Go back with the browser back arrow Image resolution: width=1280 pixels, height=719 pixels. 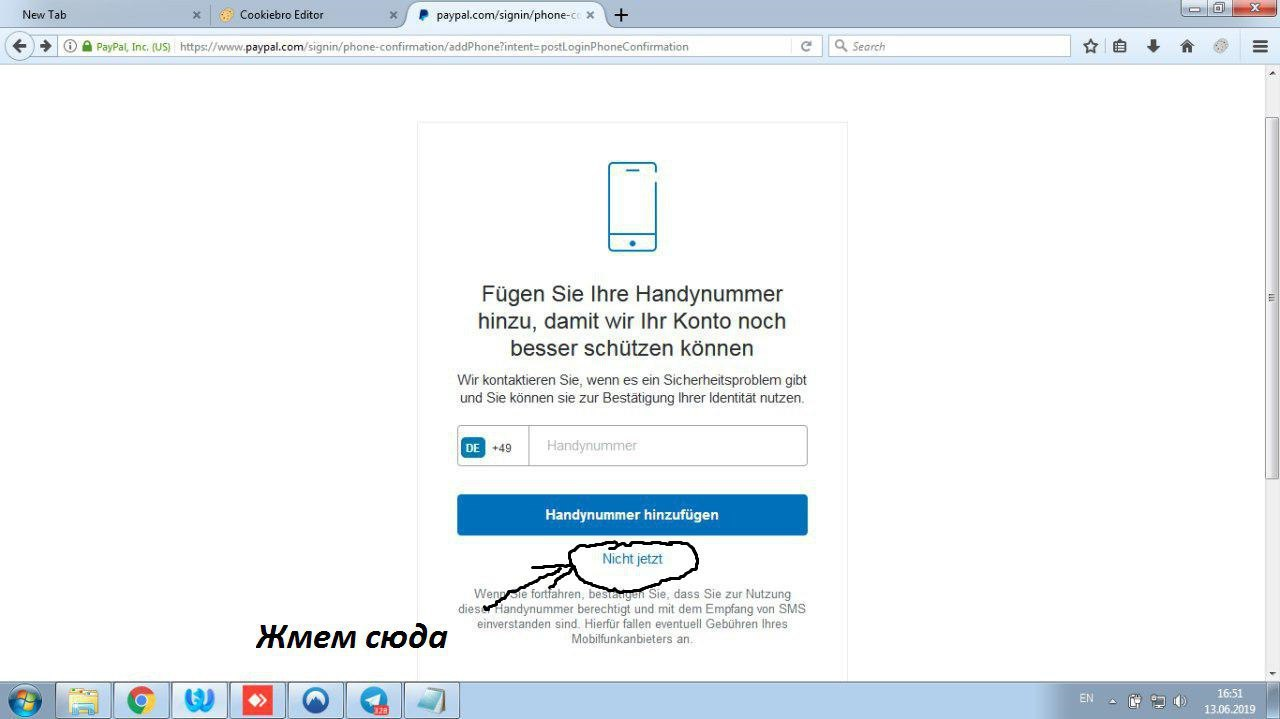click(19, 46)
